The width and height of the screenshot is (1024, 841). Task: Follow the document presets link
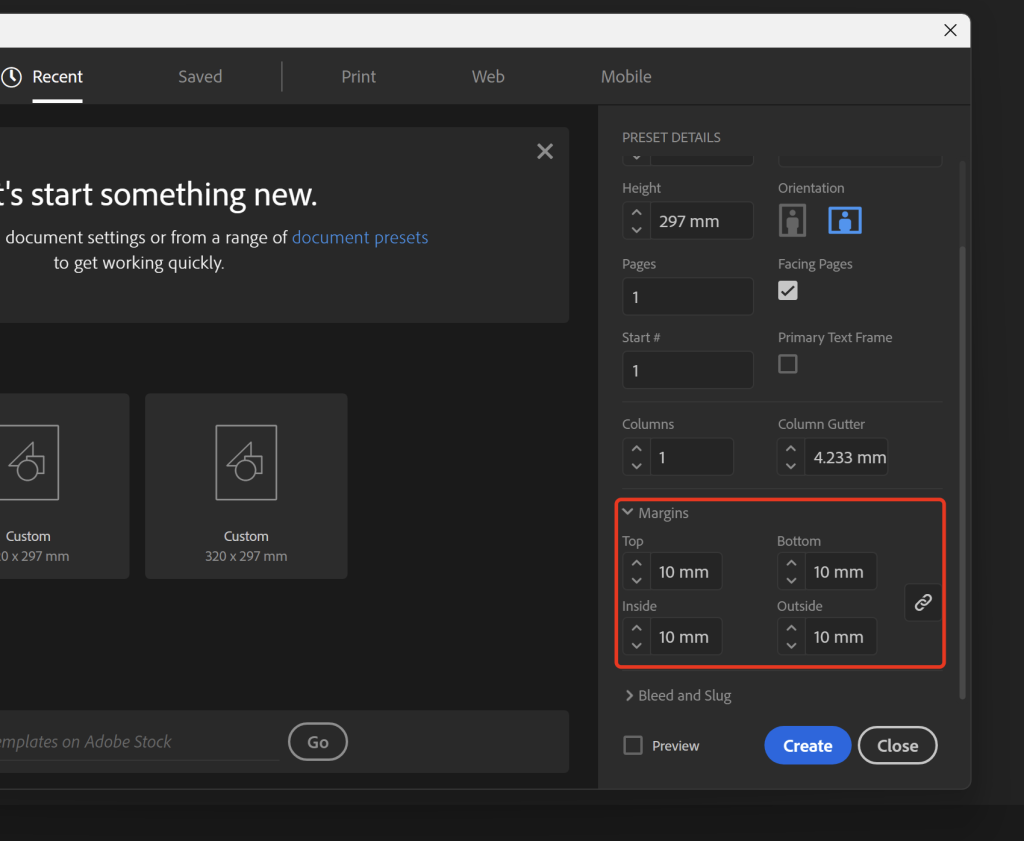(360, 238)
